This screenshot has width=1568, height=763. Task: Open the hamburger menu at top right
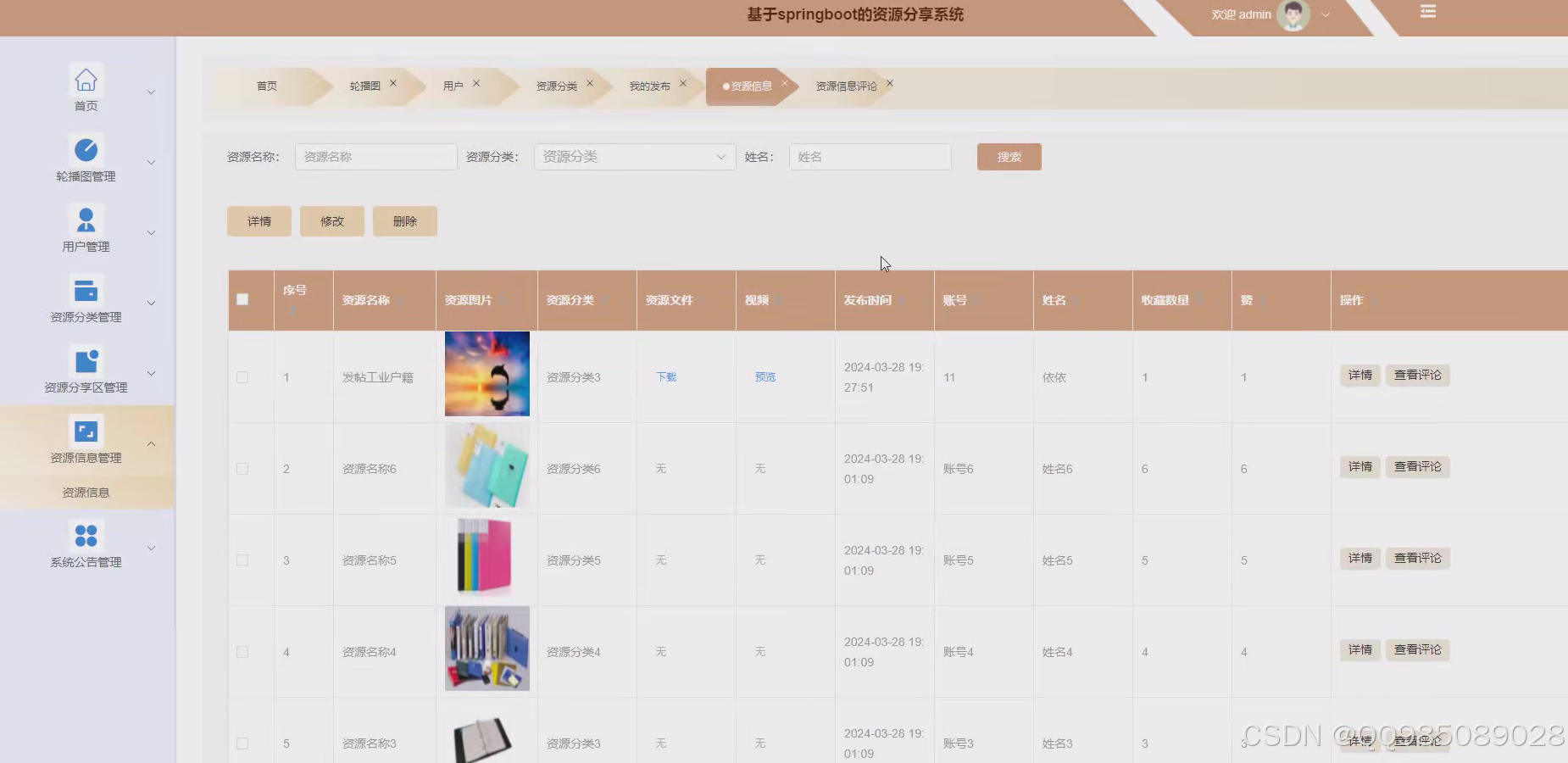click(1429, 11)
